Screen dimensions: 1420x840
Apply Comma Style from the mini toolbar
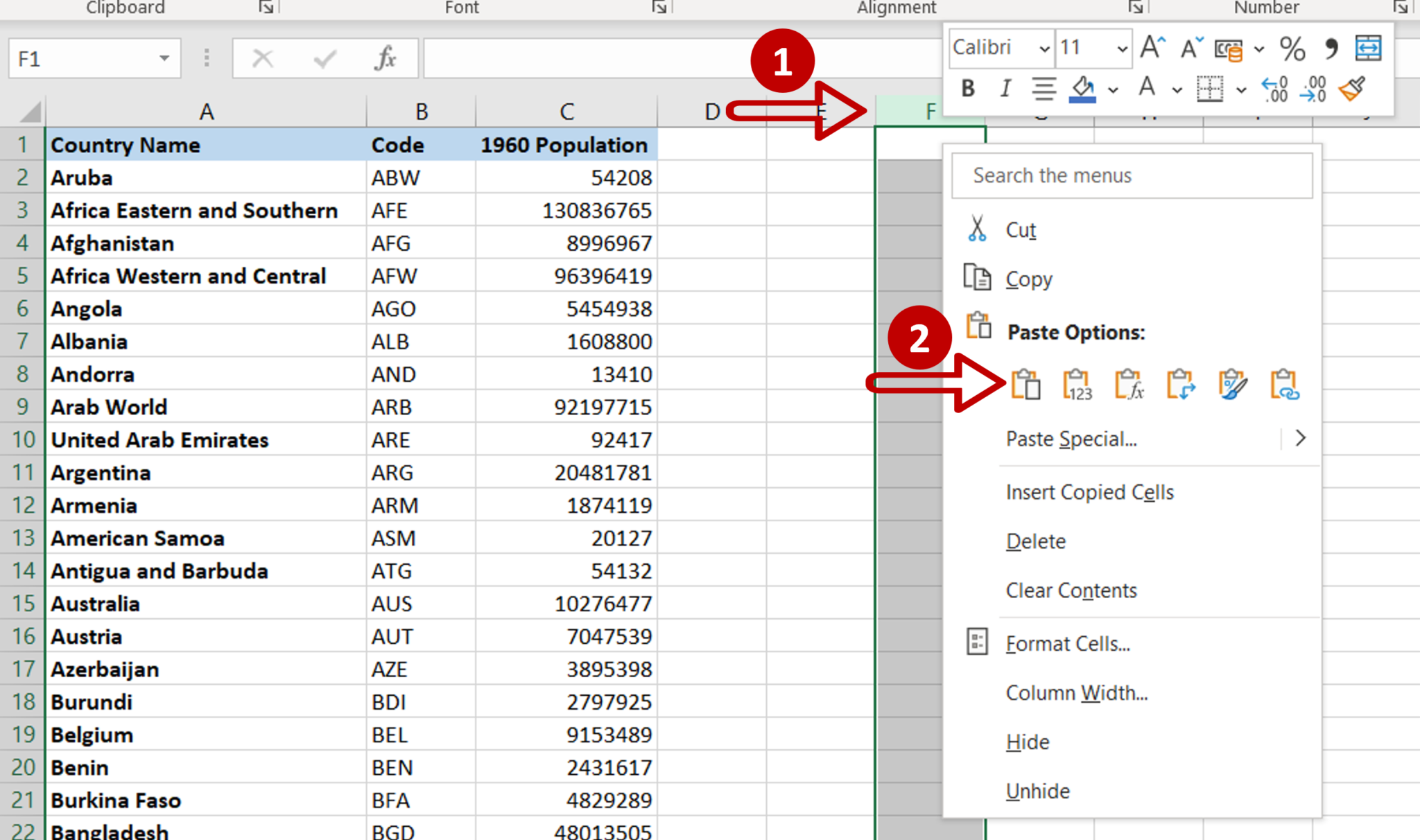click(1330, 49)
